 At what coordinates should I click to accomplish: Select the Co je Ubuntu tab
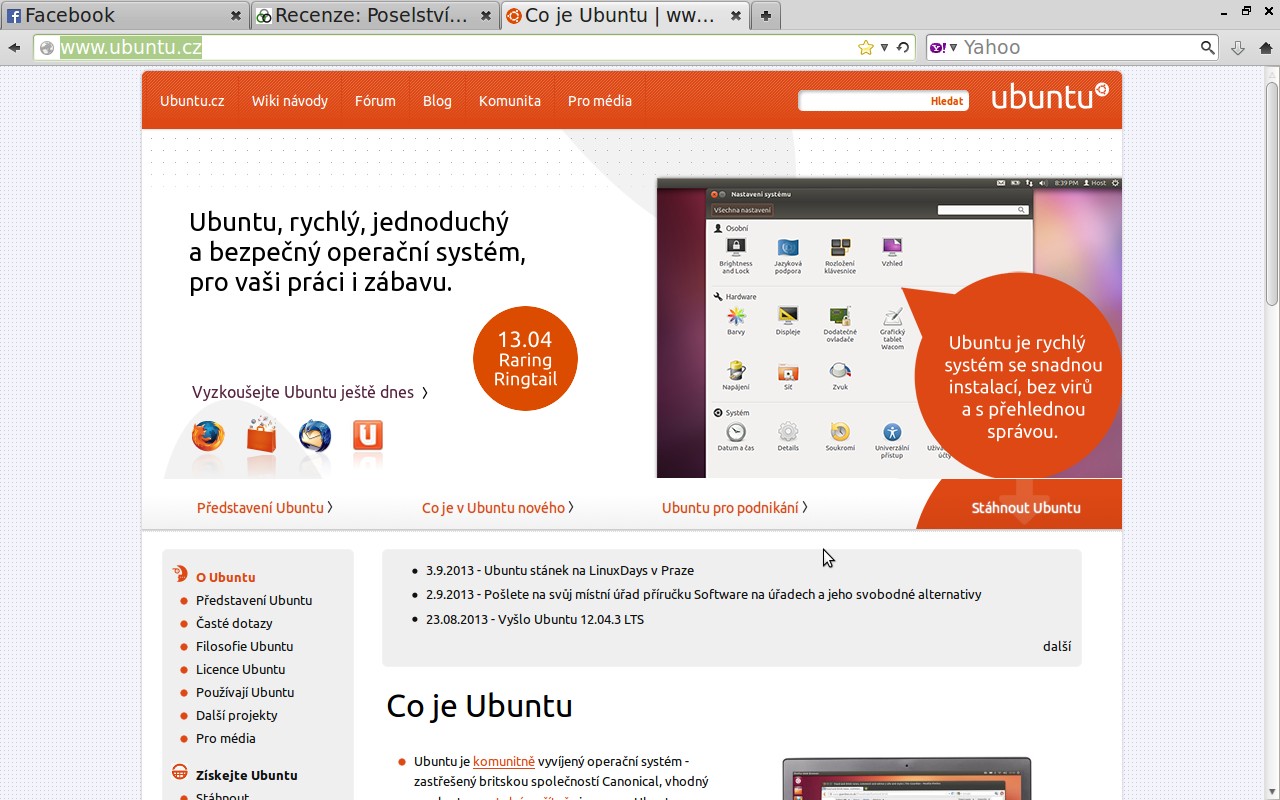(625, 16)
